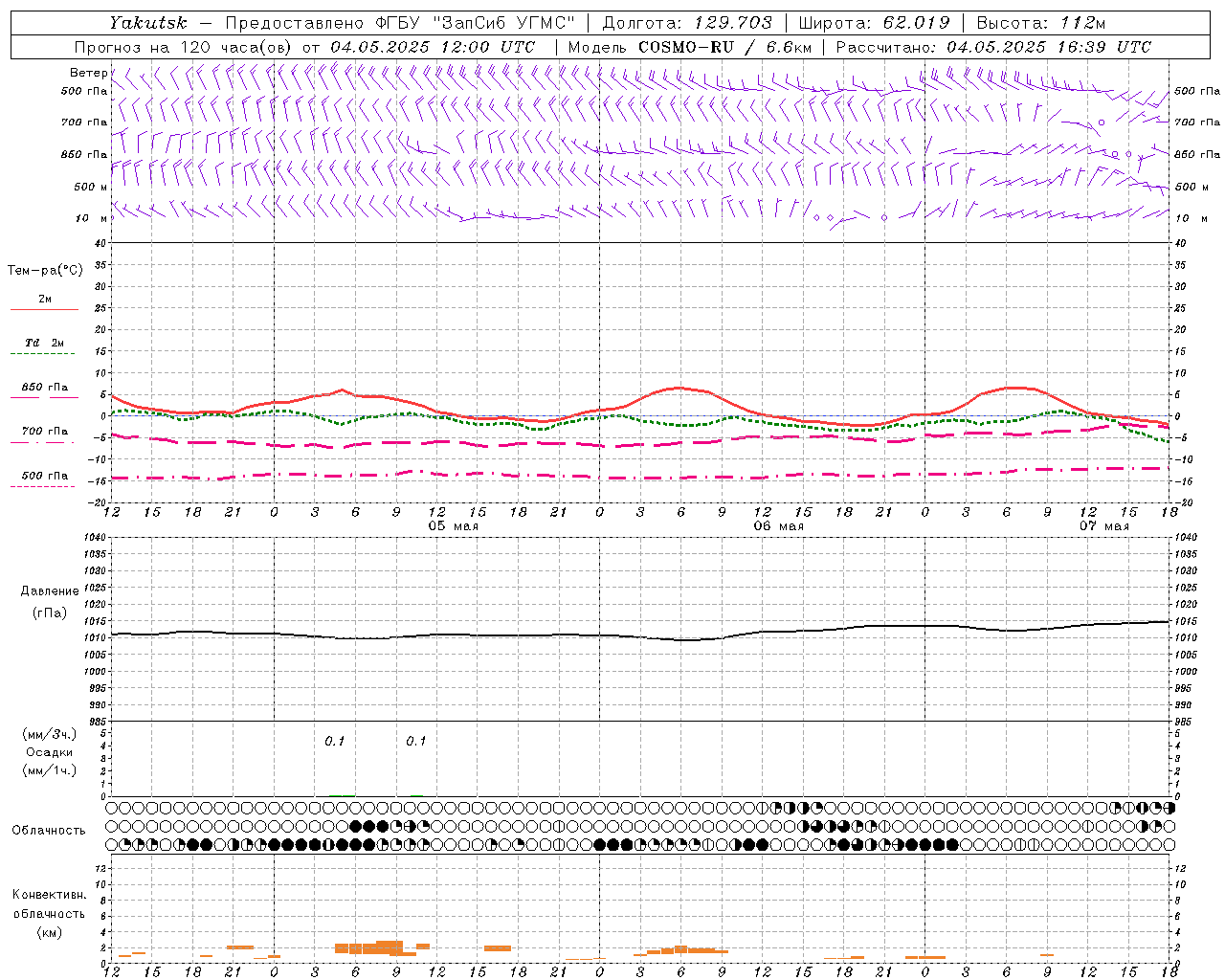
Task: Click the "1040" tick on left pressure axis
Action: click(94, 538)
